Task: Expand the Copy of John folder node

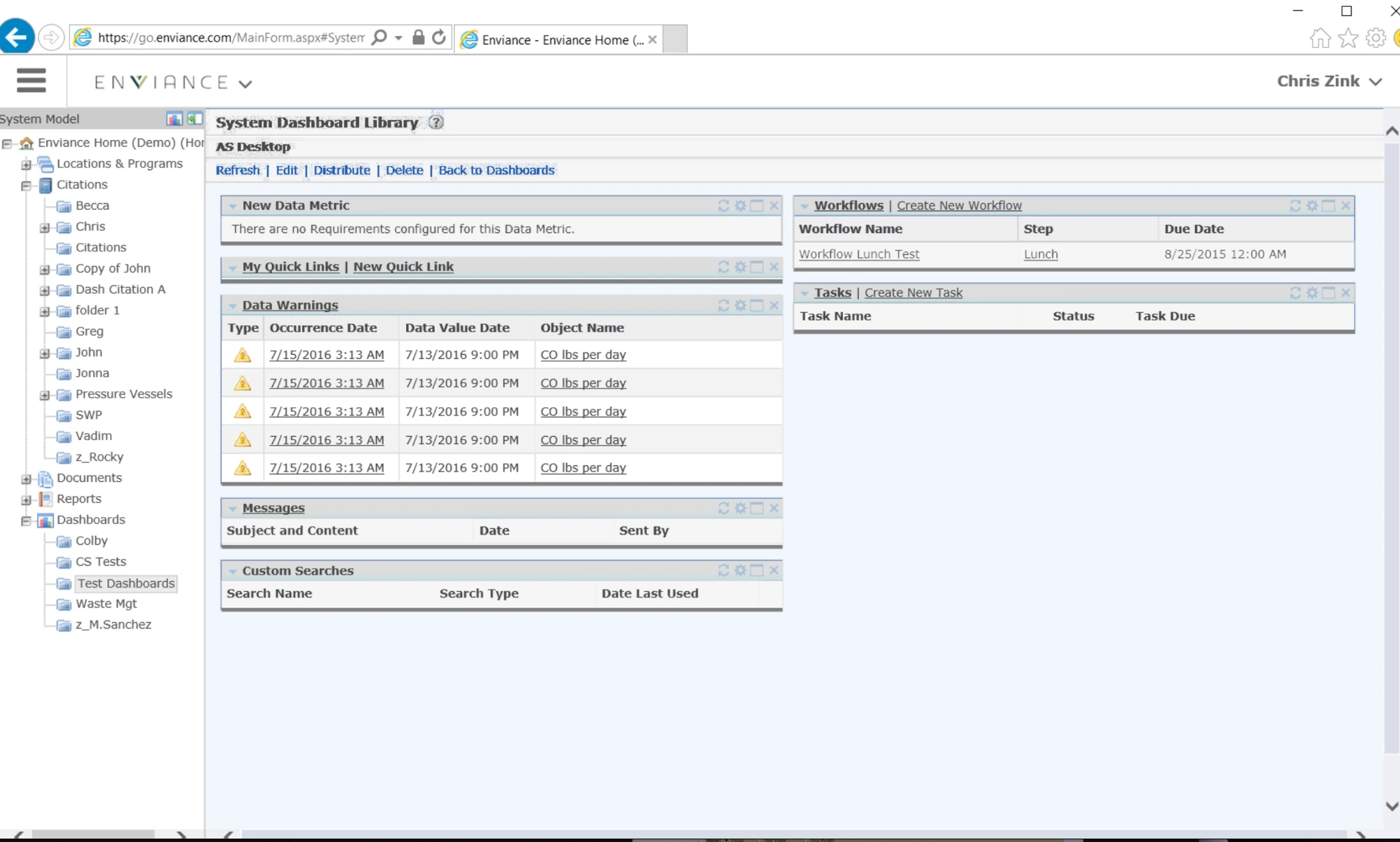Action: pyautogui.click(x=45, y=270)
